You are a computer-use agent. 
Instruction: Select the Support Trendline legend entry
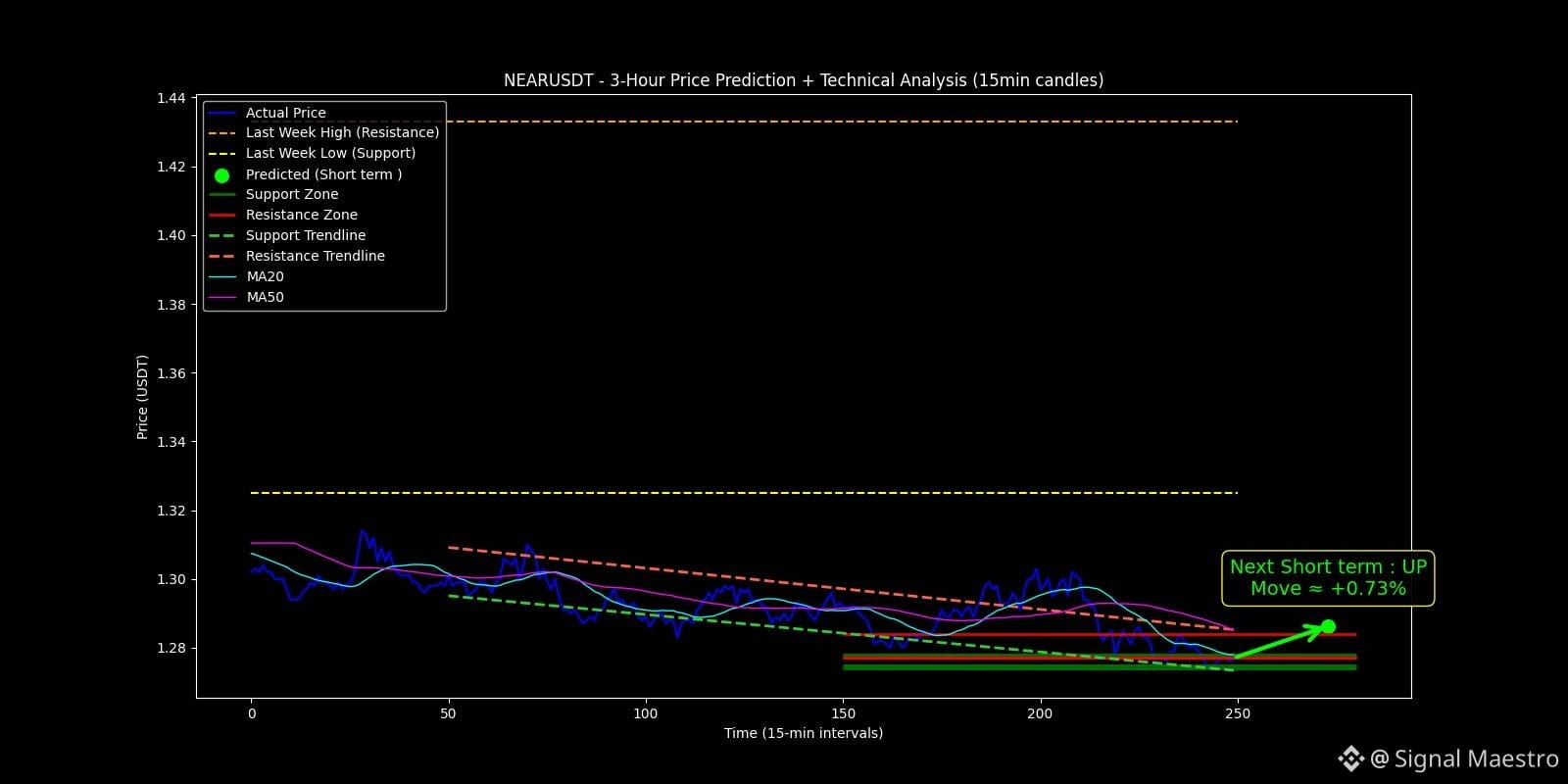tap(287, 235)
